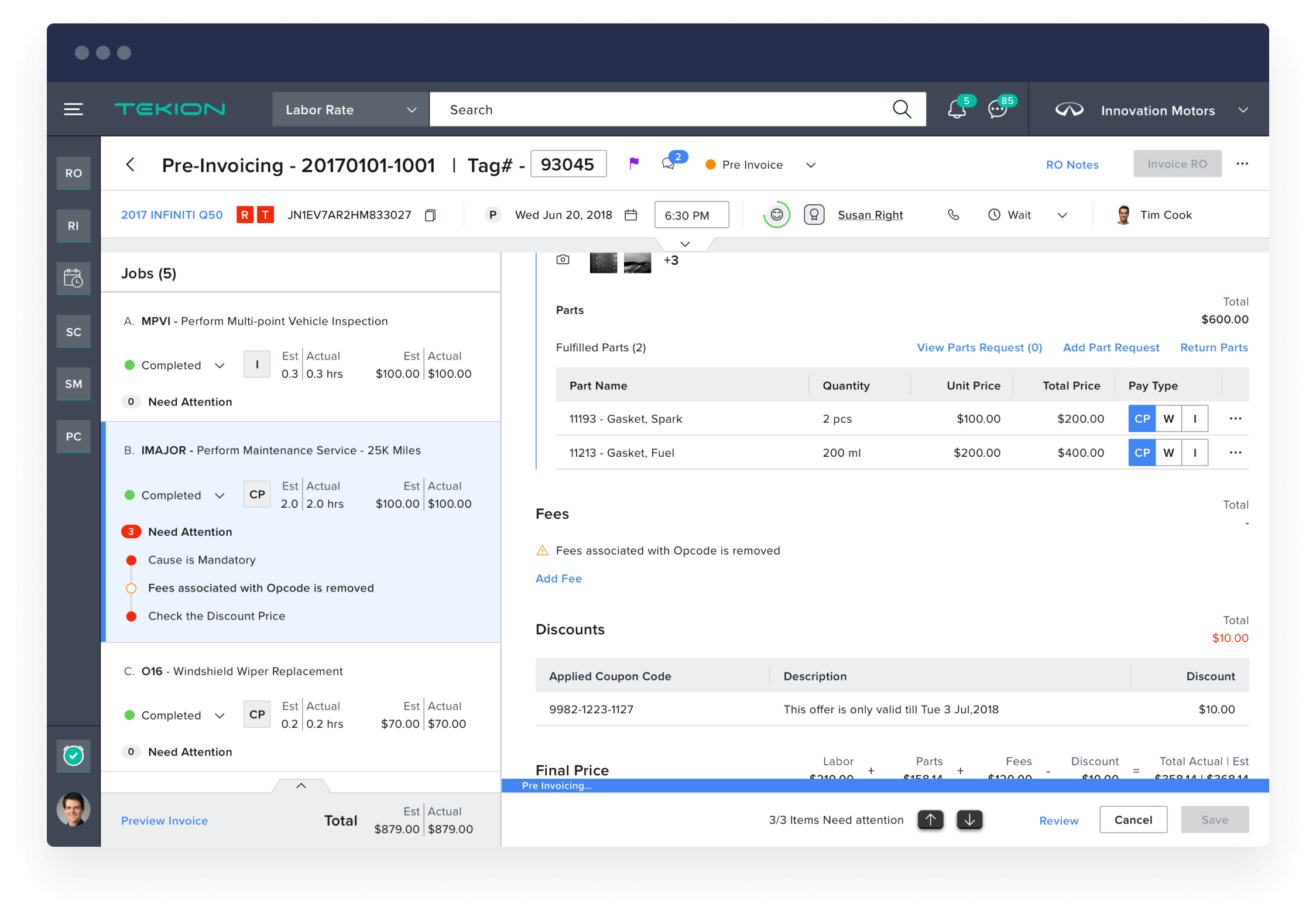This screenshot has height=917, width=1316.
Task: Click the camera icon in the Parts section
Action: click(x=563, y=259)
